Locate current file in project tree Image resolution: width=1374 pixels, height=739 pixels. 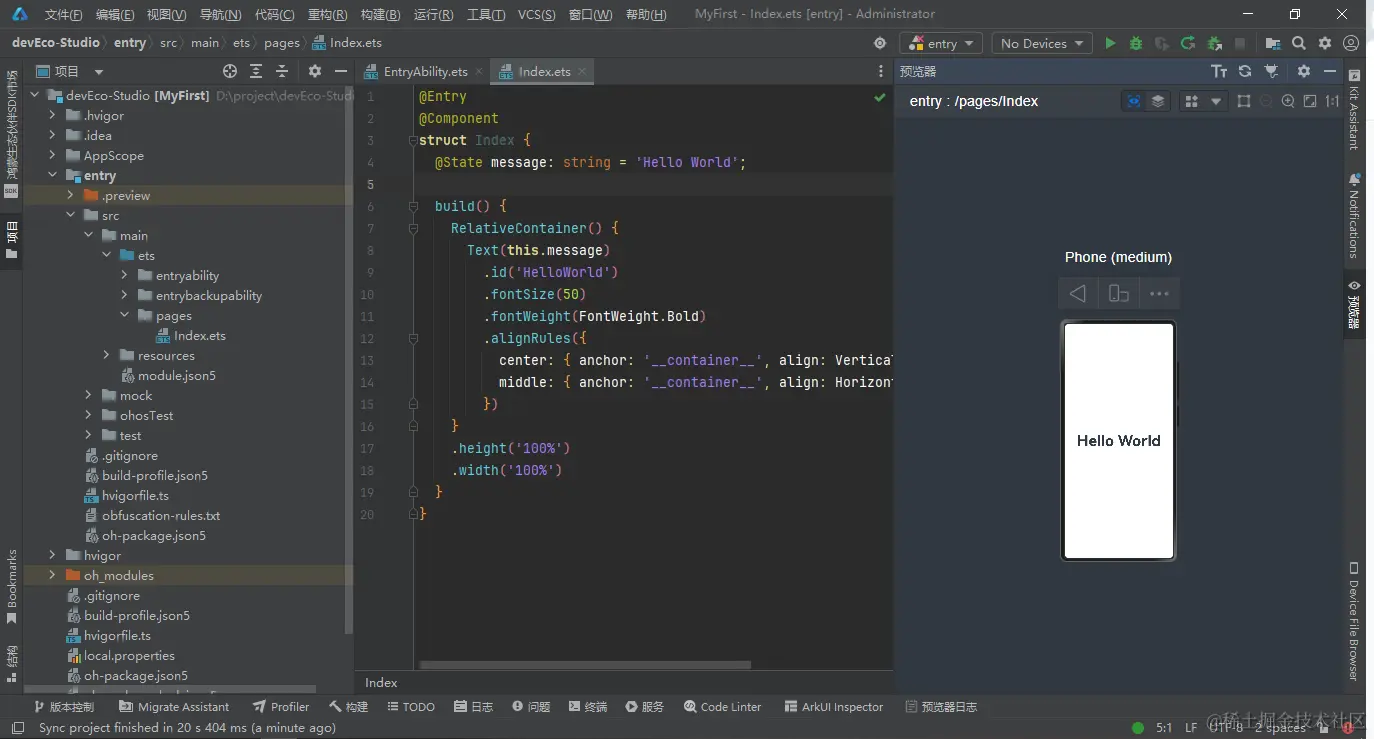(230, 71)
